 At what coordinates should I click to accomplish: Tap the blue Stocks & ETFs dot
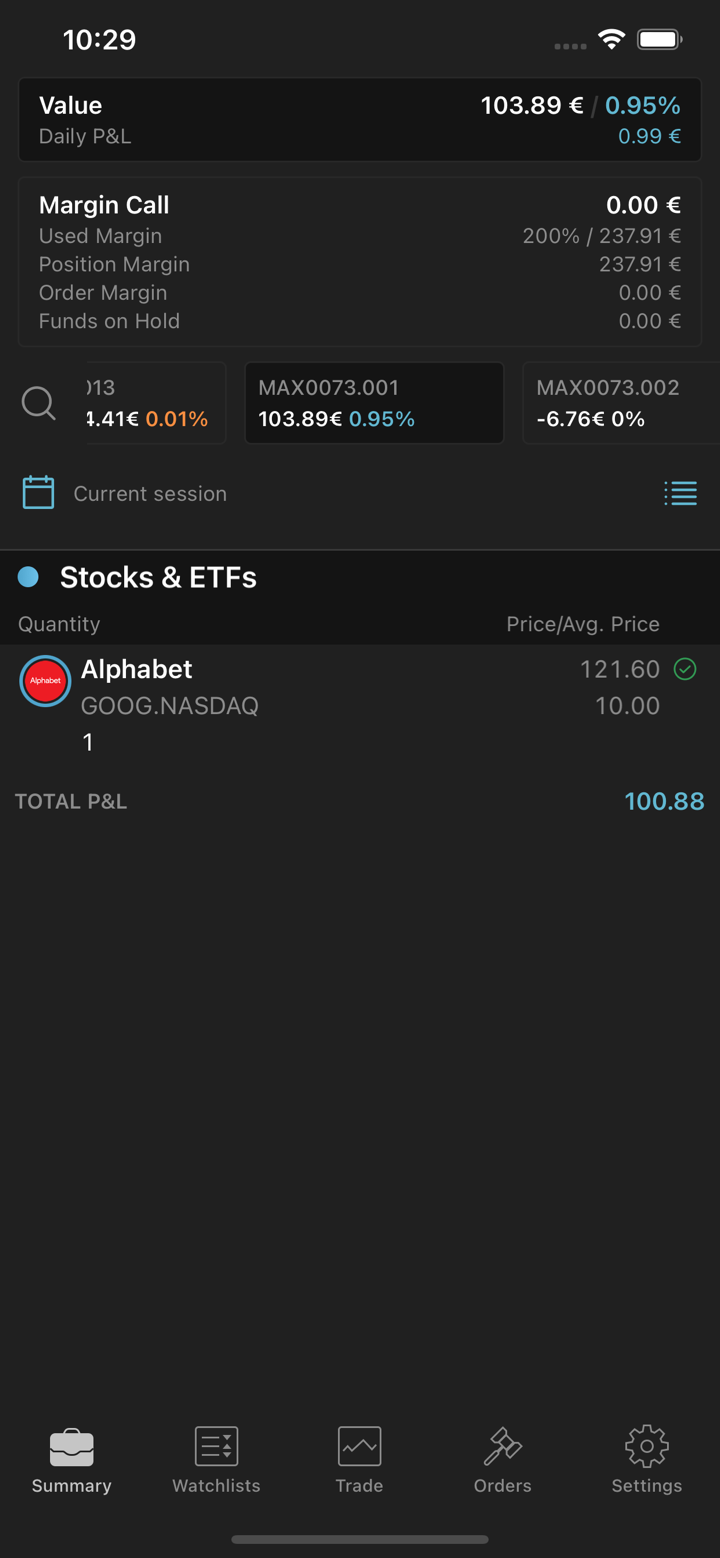[x=28, y=577]
